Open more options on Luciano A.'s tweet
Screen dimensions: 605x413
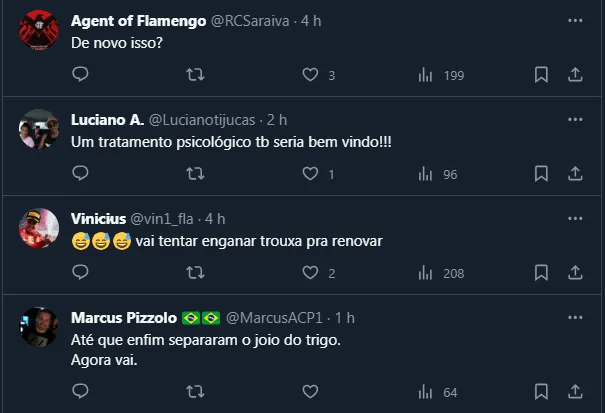coord(575,120)
